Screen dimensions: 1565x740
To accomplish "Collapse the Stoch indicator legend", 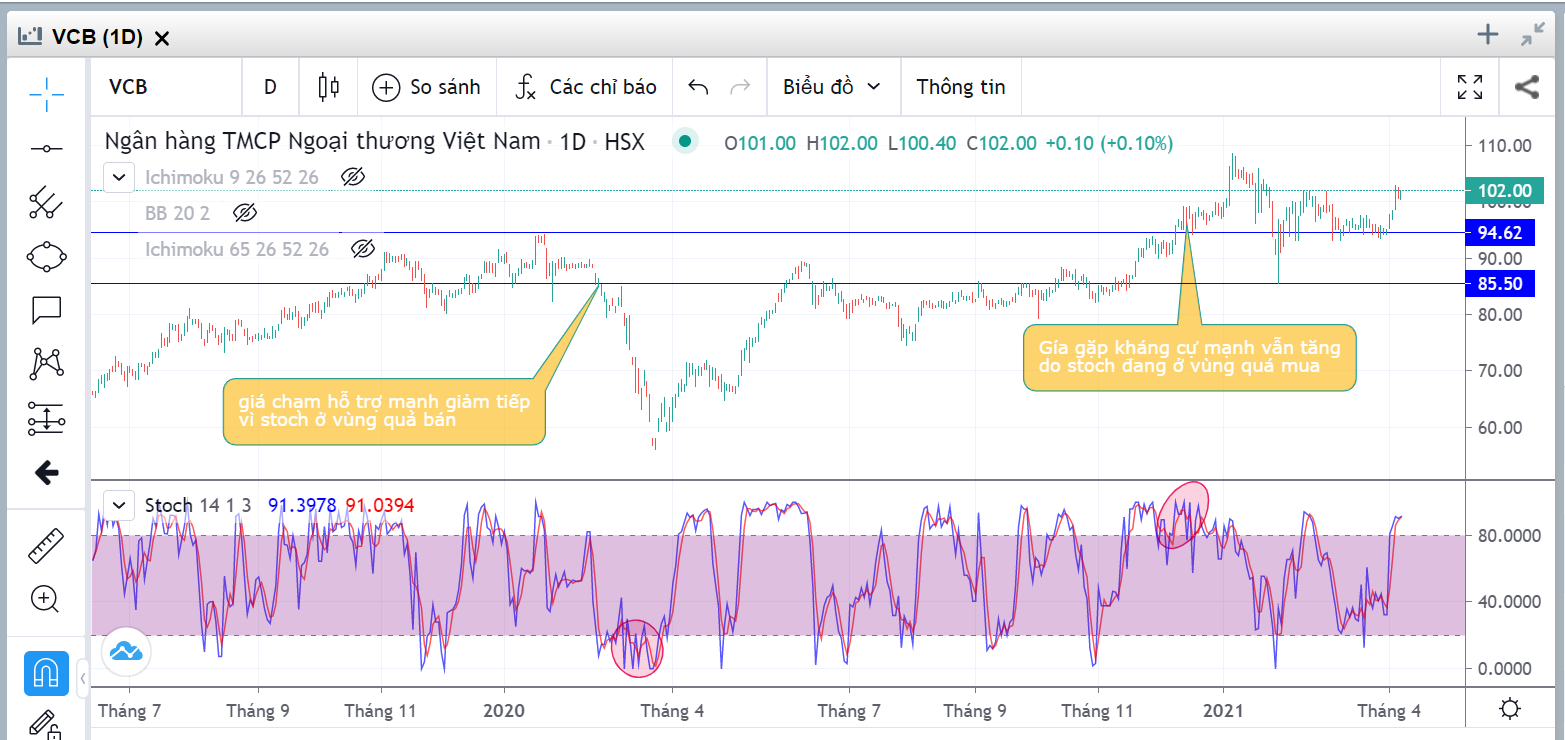I will point(119,504).
